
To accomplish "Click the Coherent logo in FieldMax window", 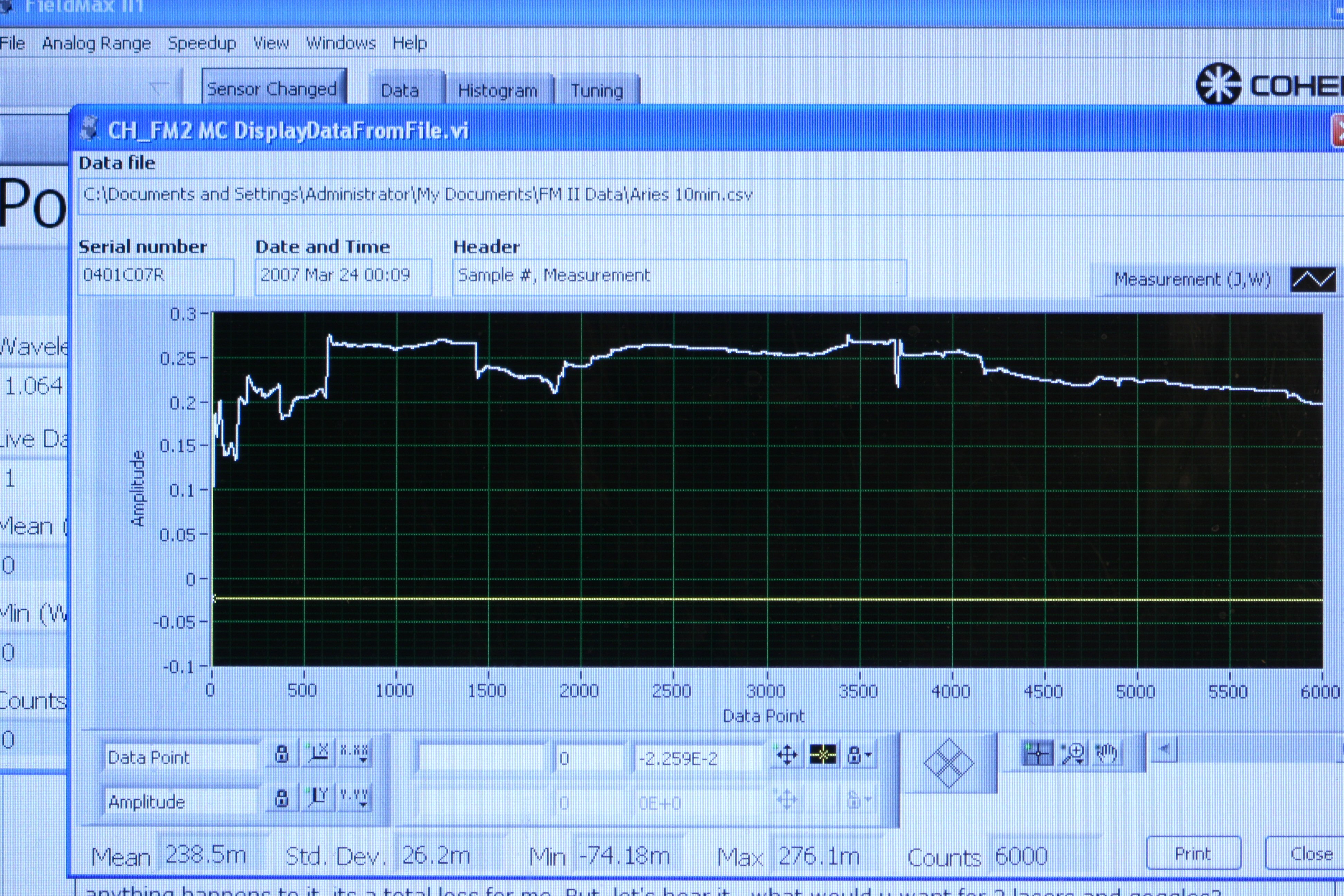I will click(1270, 85).
